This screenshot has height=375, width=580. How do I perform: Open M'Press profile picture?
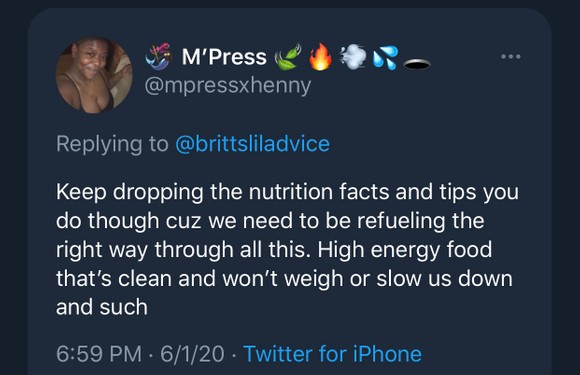point(94,75)
